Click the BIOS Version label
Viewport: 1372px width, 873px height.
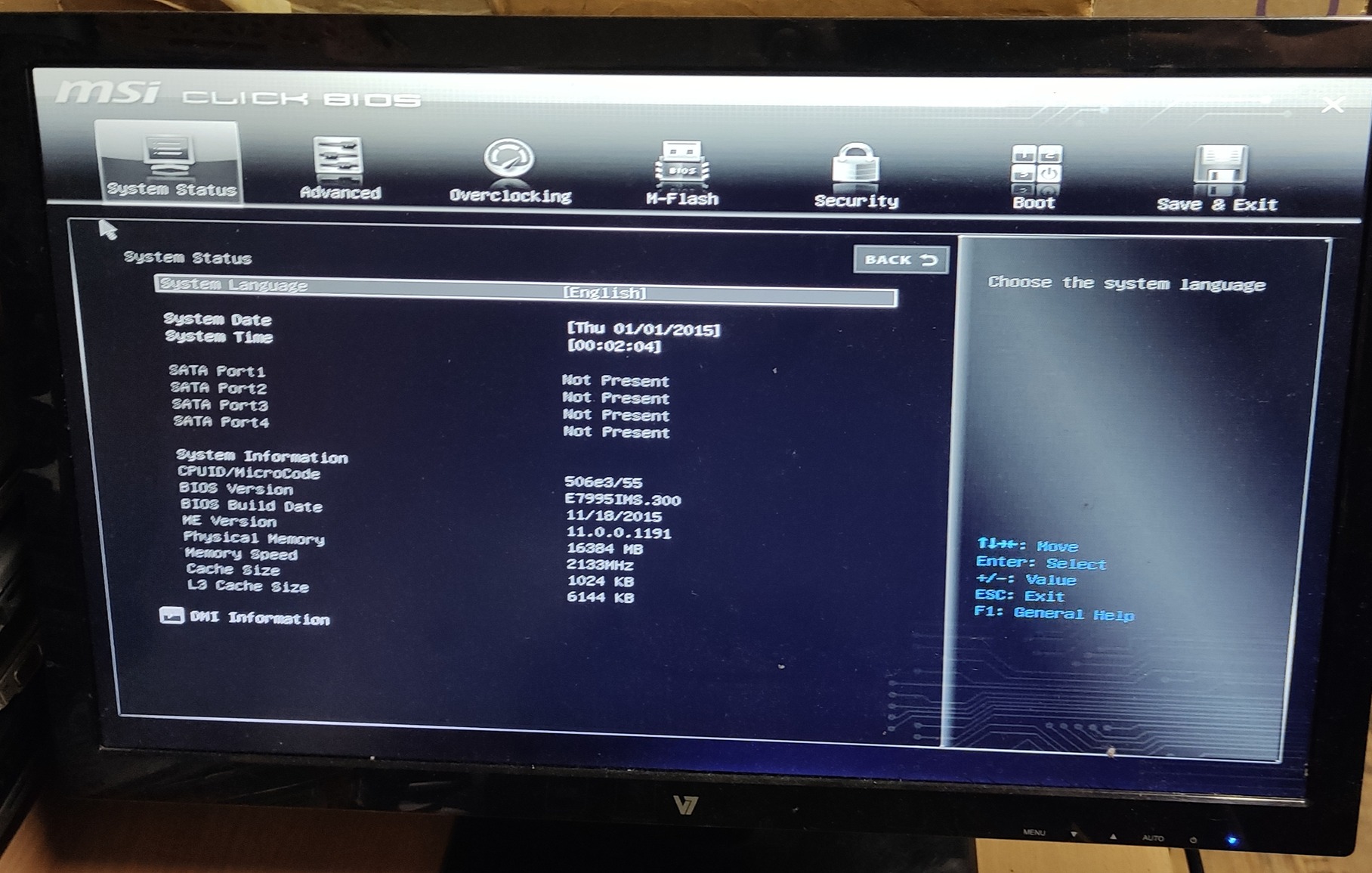pos(236,489)
